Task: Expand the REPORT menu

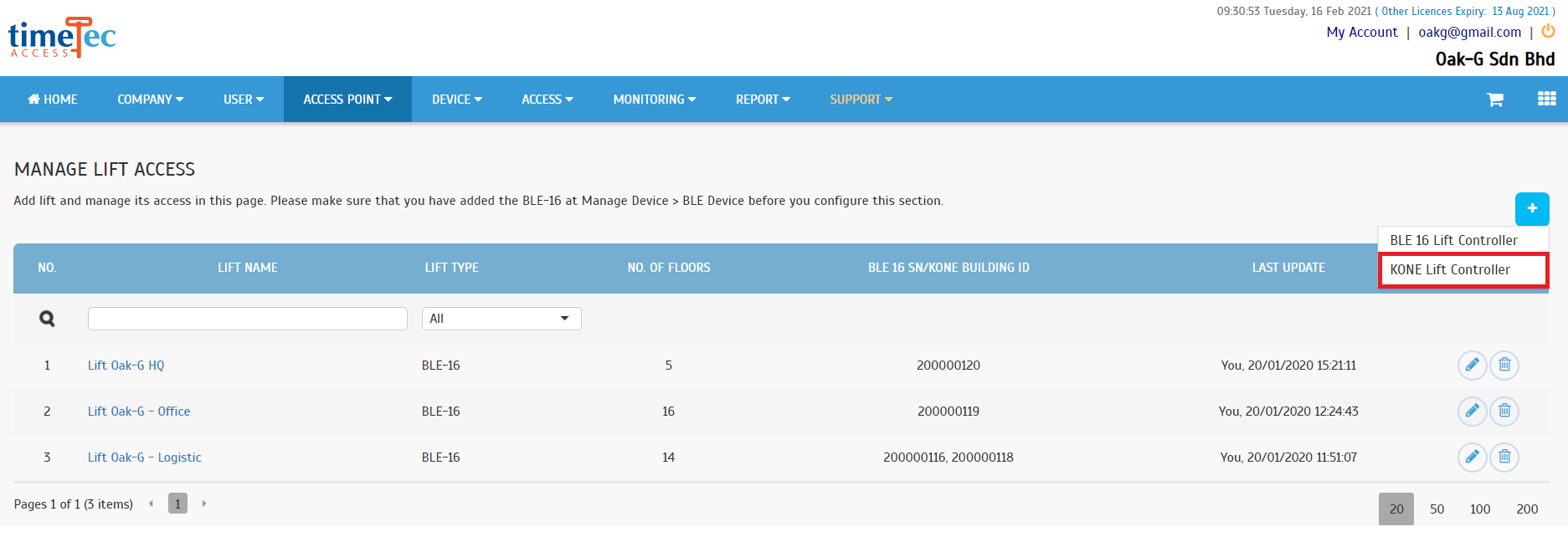Action: 763,100
